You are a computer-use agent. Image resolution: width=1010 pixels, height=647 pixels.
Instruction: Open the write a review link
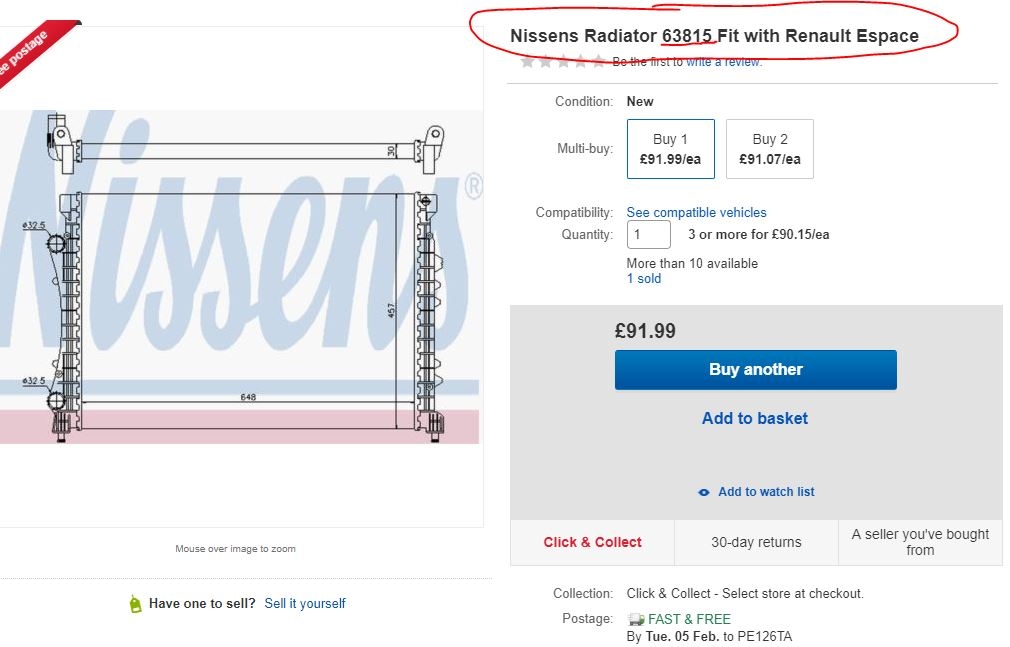(723, 62)
